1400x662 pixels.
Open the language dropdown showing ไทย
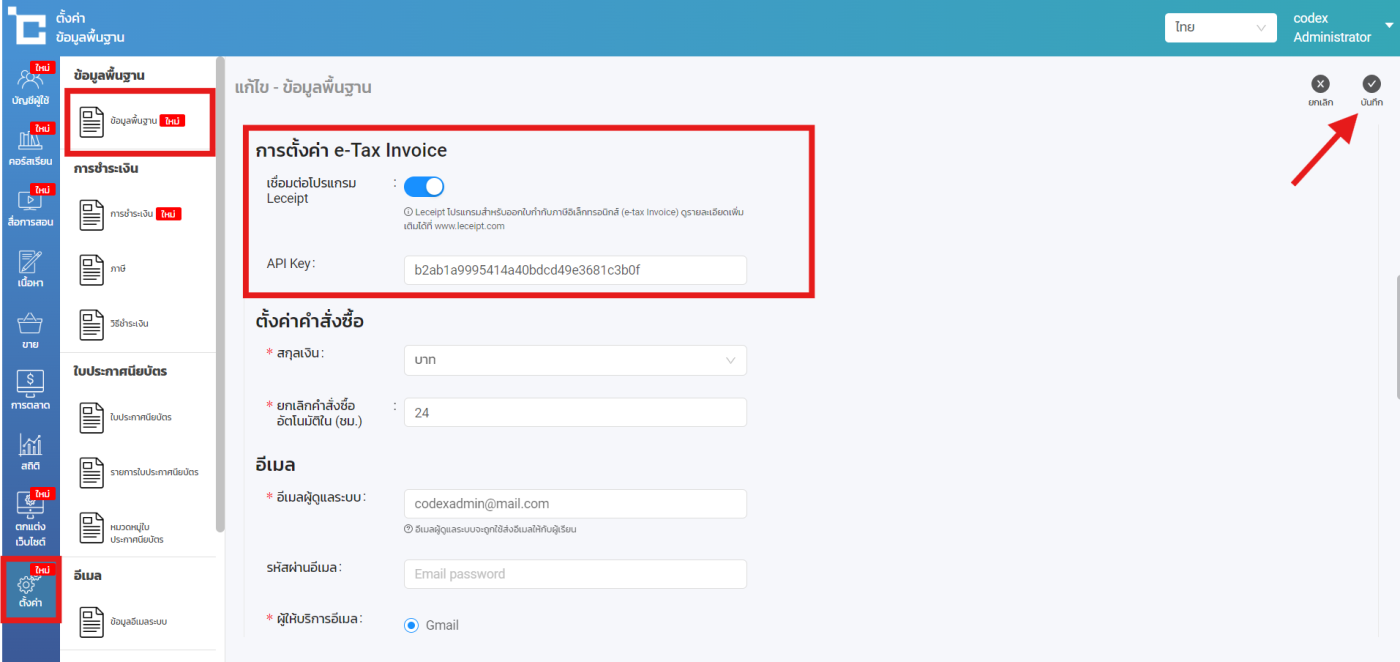pyautogui.click(x=1220, y=28)
